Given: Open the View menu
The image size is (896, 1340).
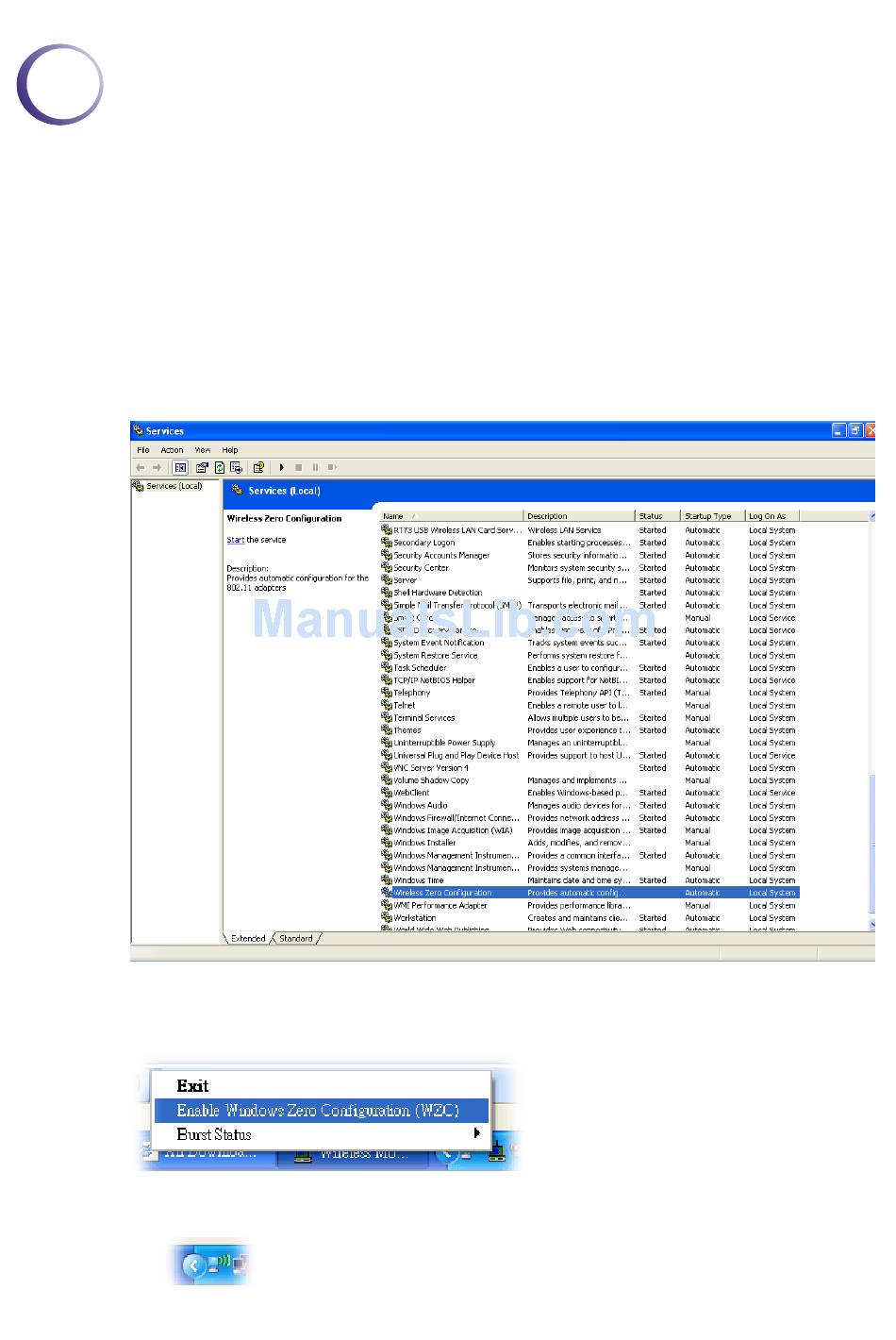Looking at the screenshot, I should (203, 450).
